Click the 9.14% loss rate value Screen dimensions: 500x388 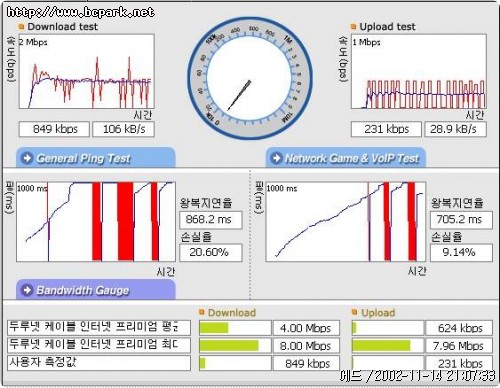click(x=461, y=252)
